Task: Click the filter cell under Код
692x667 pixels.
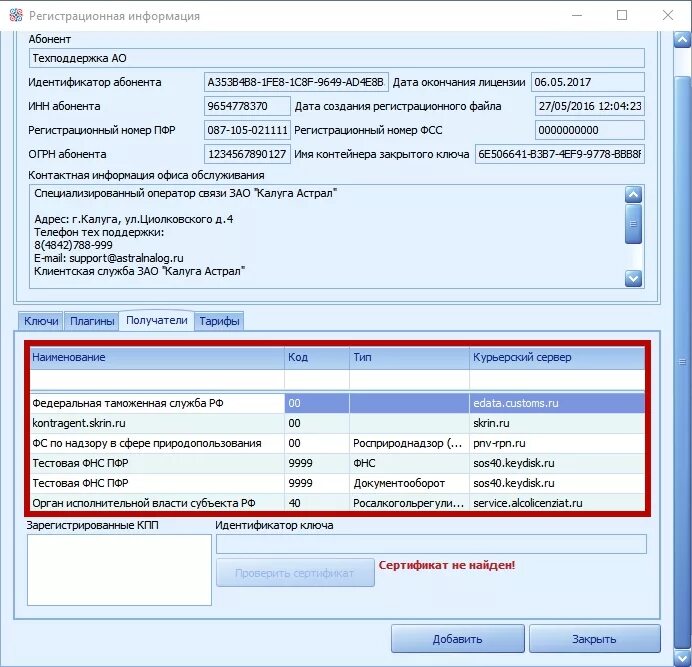Action: point(317,380)
